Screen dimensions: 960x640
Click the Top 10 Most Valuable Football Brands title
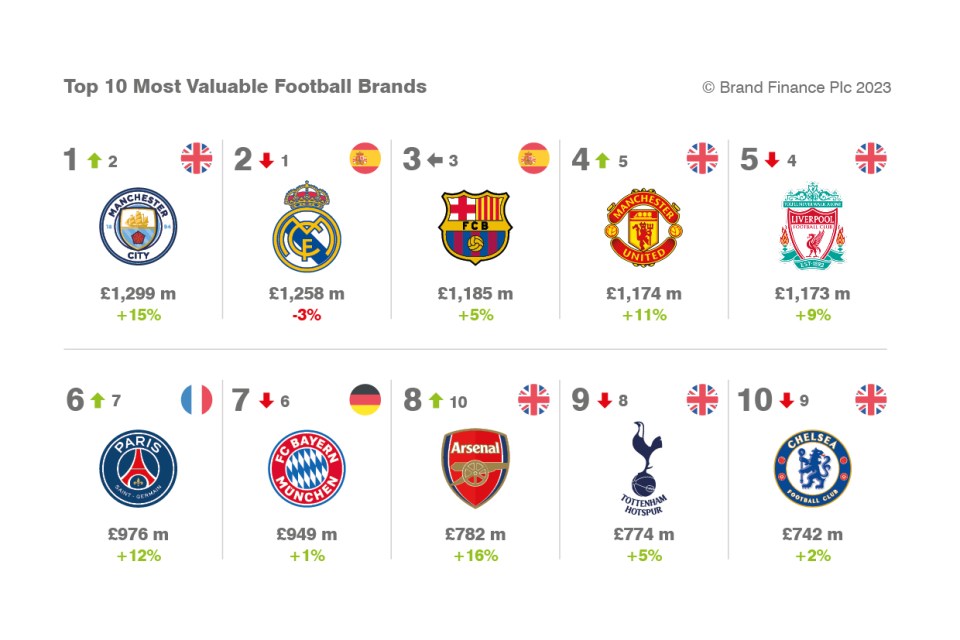[x=245, y=86]
